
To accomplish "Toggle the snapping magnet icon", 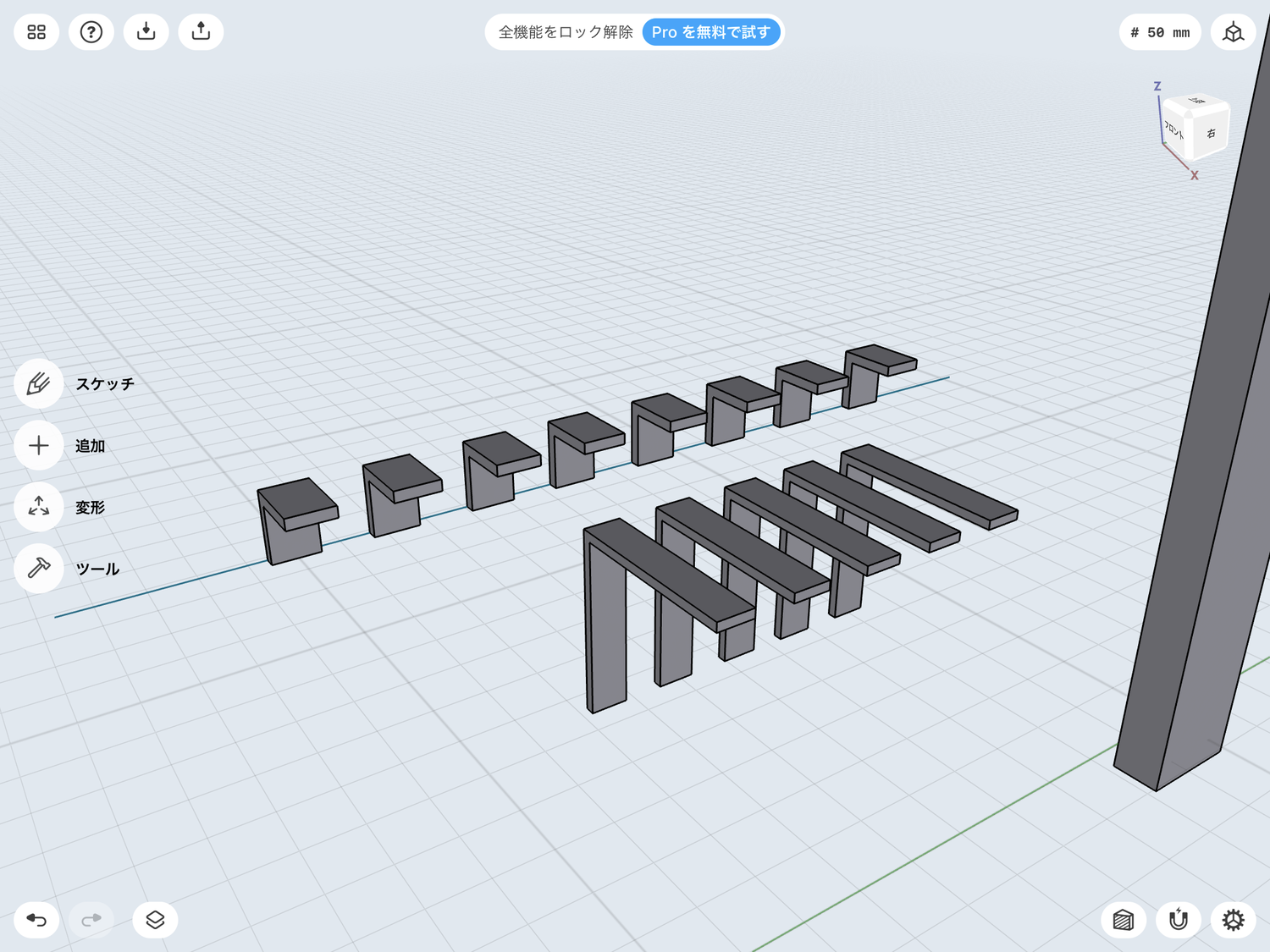I will (x=1179, y=920).
